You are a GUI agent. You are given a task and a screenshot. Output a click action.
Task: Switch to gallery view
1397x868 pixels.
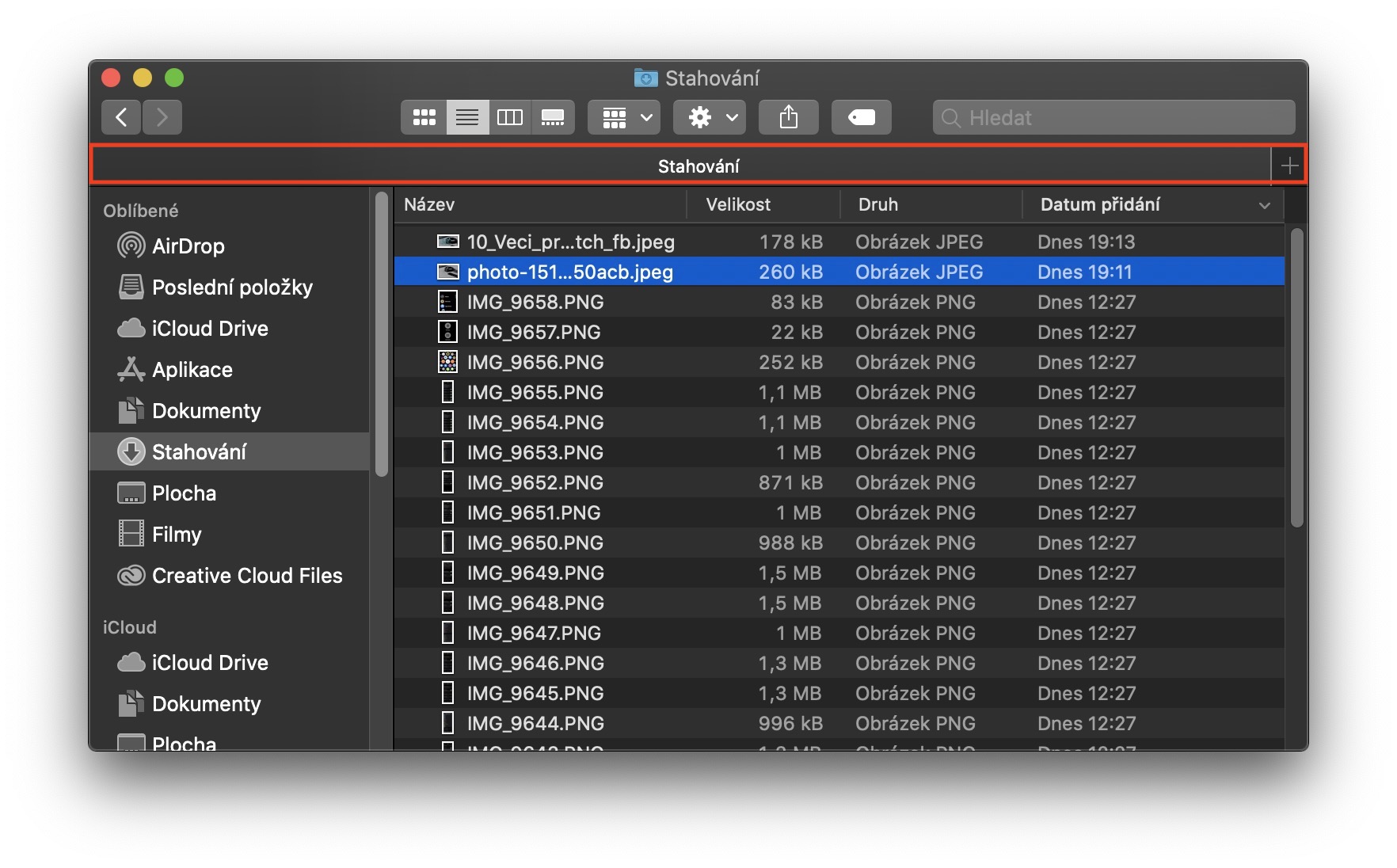point(553,118)
